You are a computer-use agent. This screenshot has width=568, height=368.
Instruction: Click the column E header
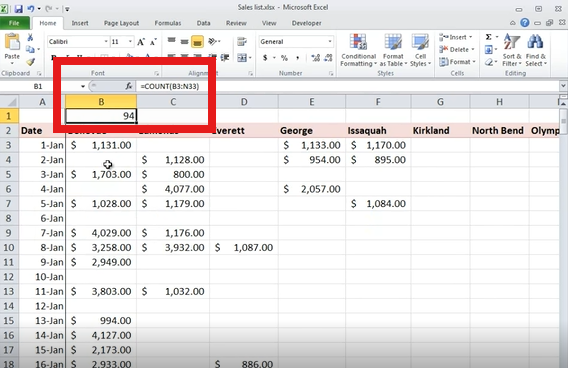pyautogui.click(x=312, y=102)
